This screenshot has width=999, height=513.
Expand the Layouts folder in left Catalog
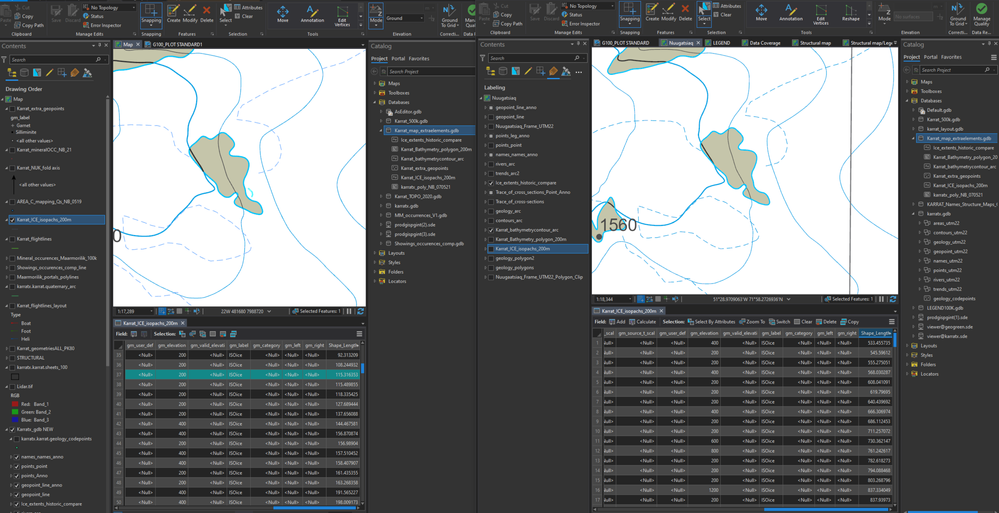tap(375, 253)
